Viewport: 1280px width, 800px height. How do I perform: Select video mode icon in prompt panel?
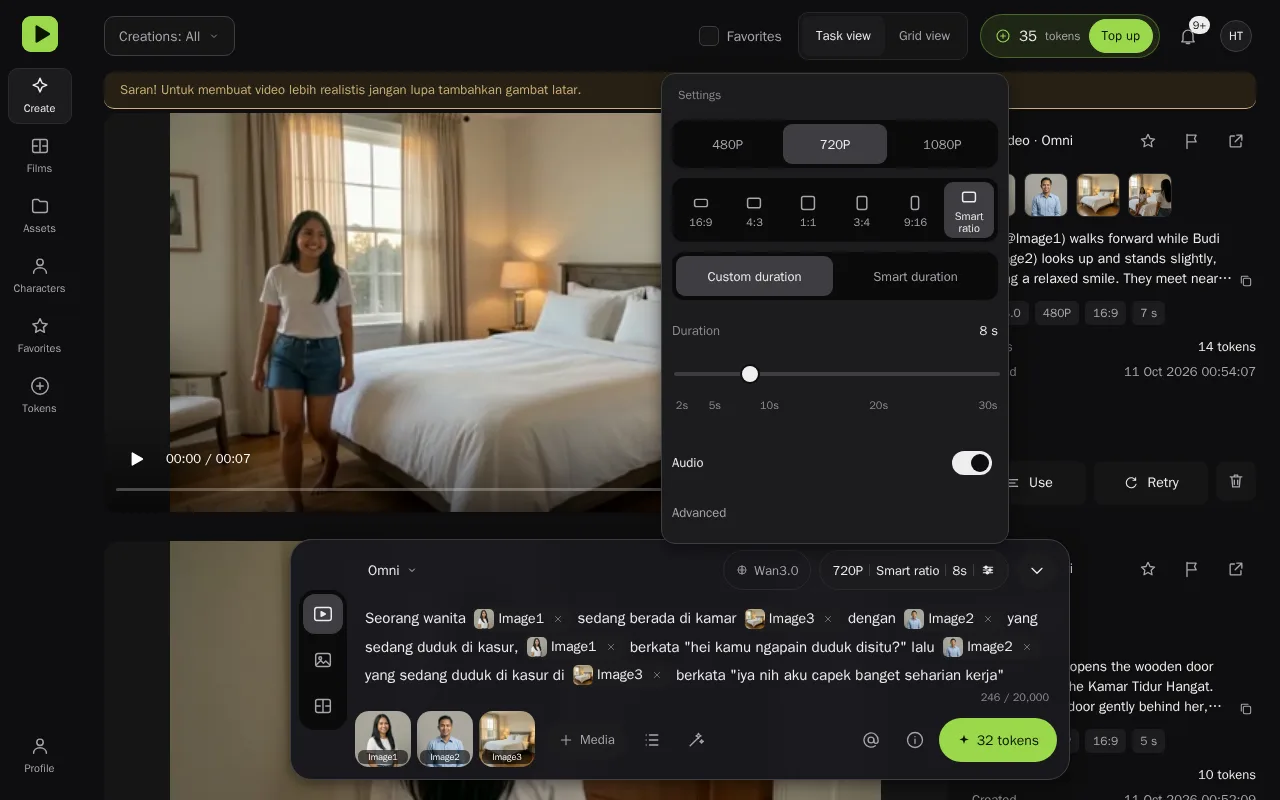[323, 614]
